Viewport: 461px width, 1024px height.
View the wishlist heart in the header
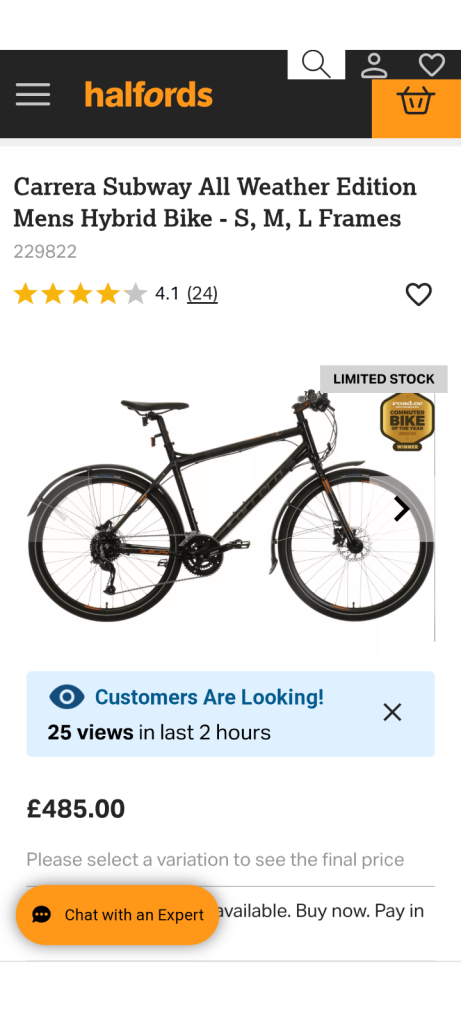pos(432,65)
